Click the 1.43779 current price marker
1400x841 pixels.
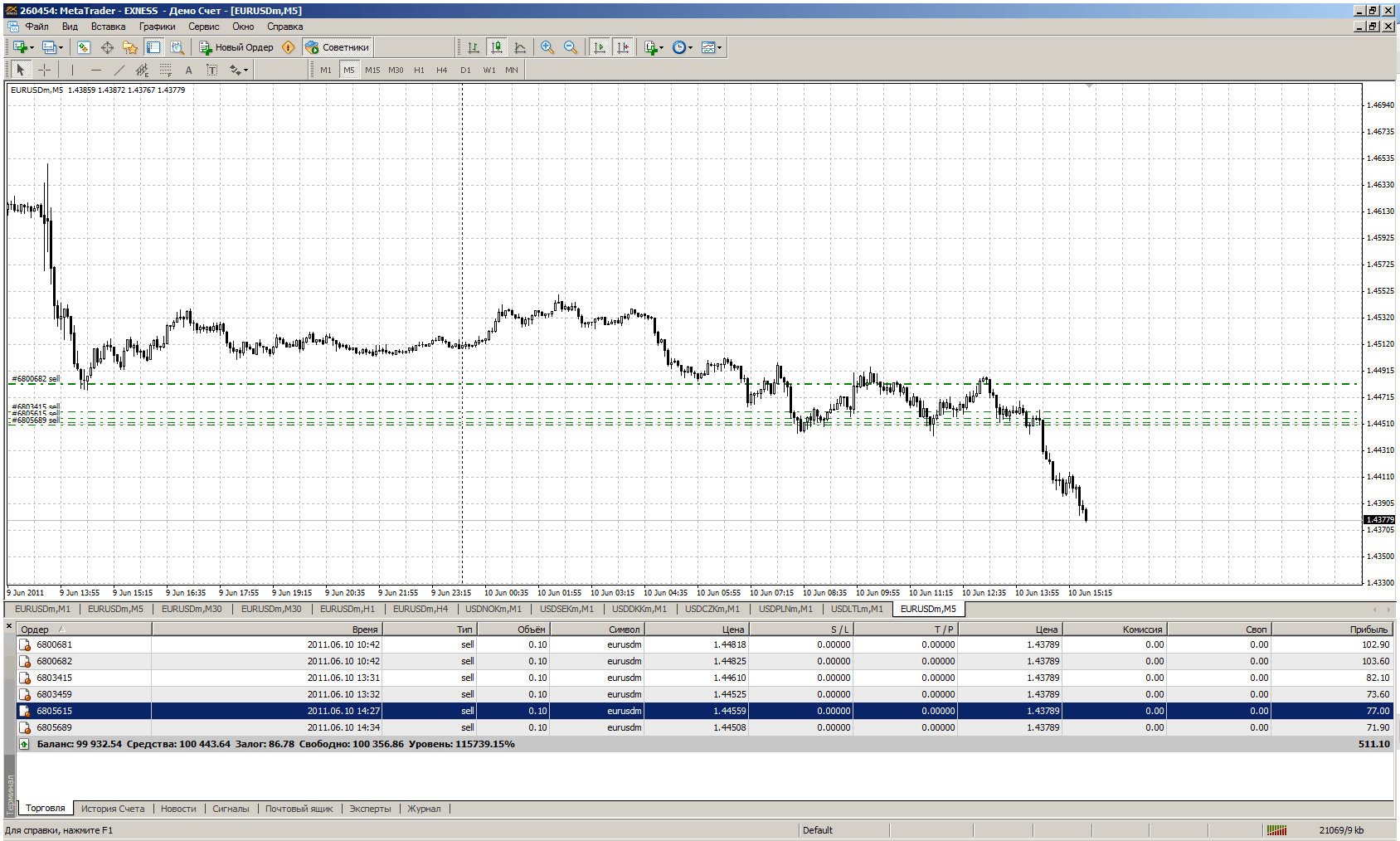click(x=1380, y=520)
